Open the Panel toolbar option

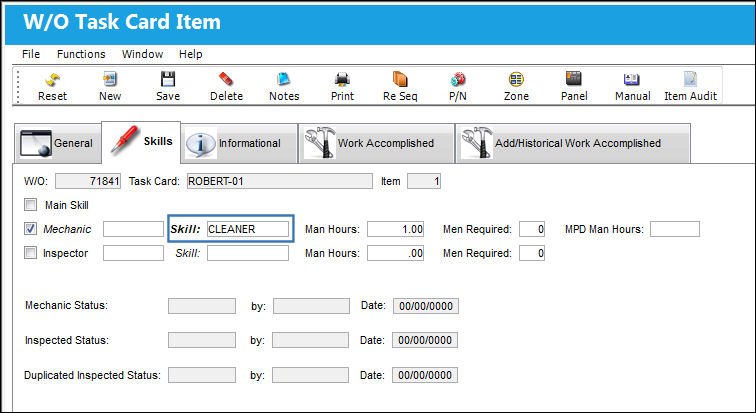tap(574, 86)
